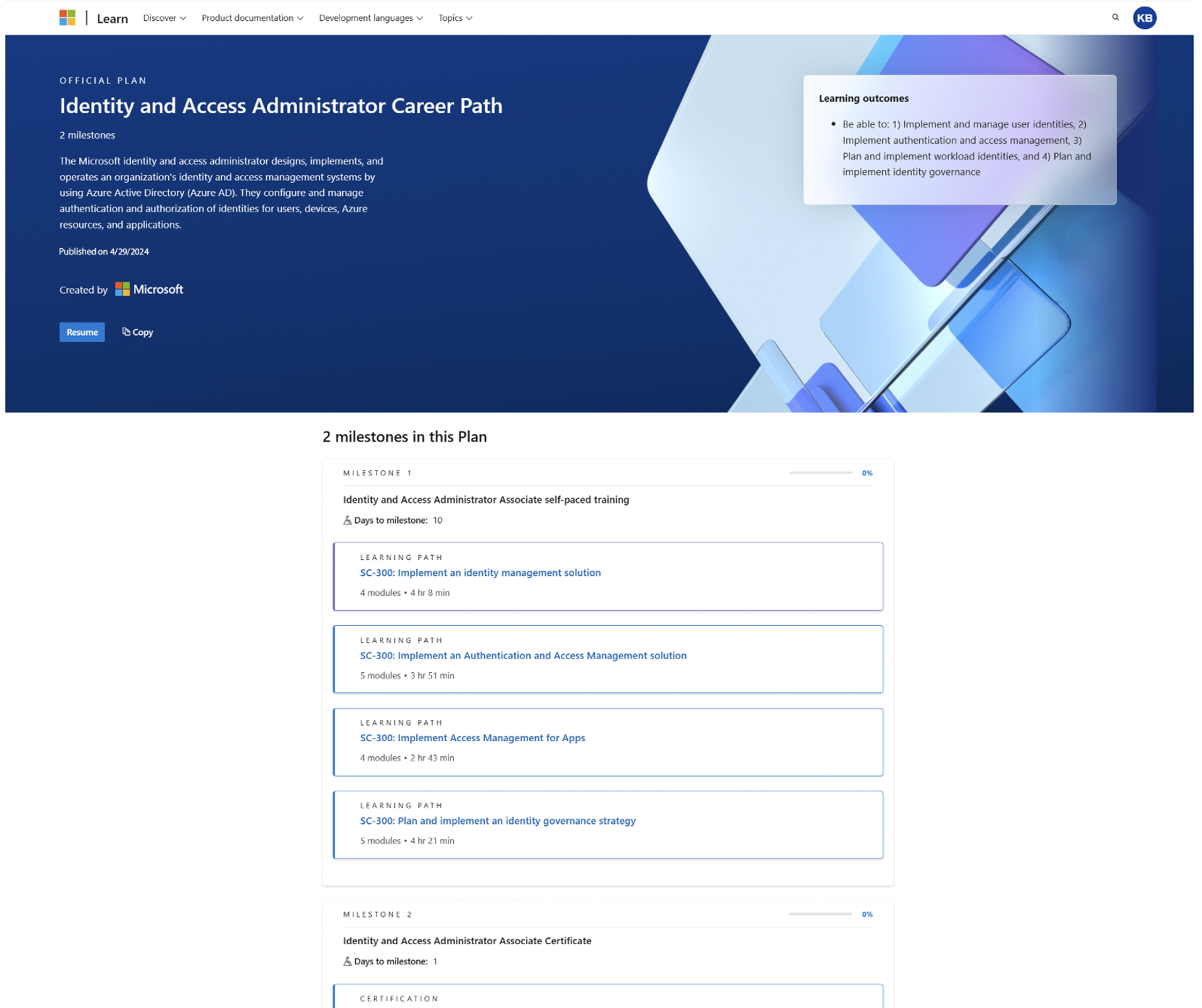Screen dimensions: 1202x1008
Task: Expand the Product documentation dropdown
Action: click(x=252, y=17)
